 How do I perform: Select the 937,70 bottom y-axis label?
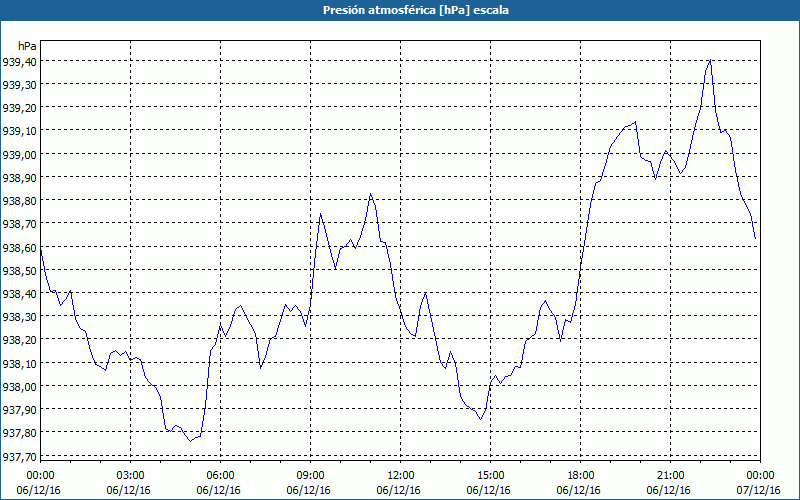pyautogui.click(x=19, y=456)
